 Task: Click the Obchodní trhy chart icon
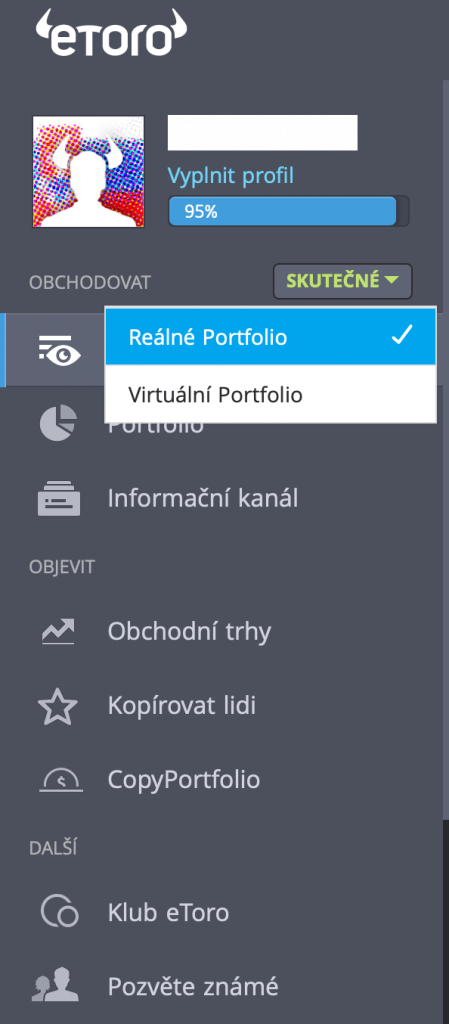tap(59, 632)
